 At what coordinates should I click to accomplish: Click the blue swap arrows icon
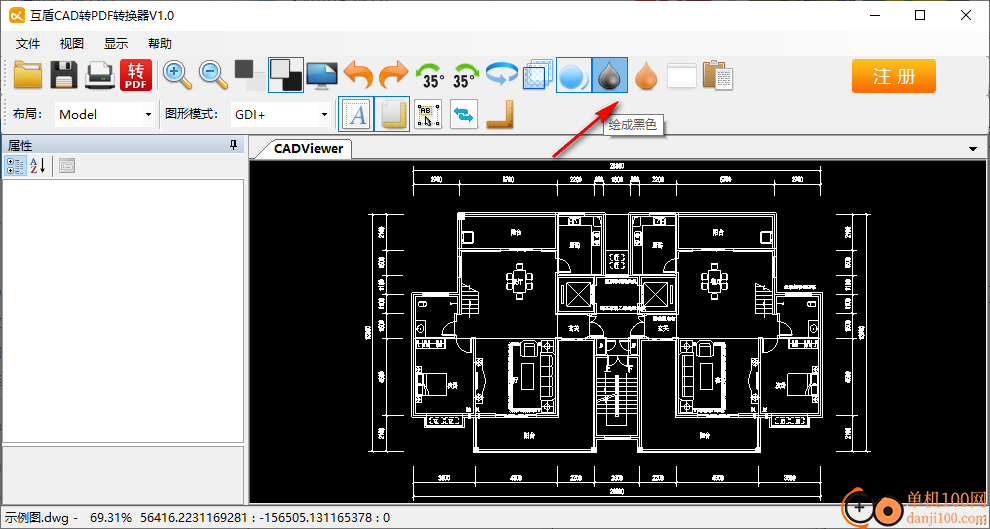pos(464,114)
